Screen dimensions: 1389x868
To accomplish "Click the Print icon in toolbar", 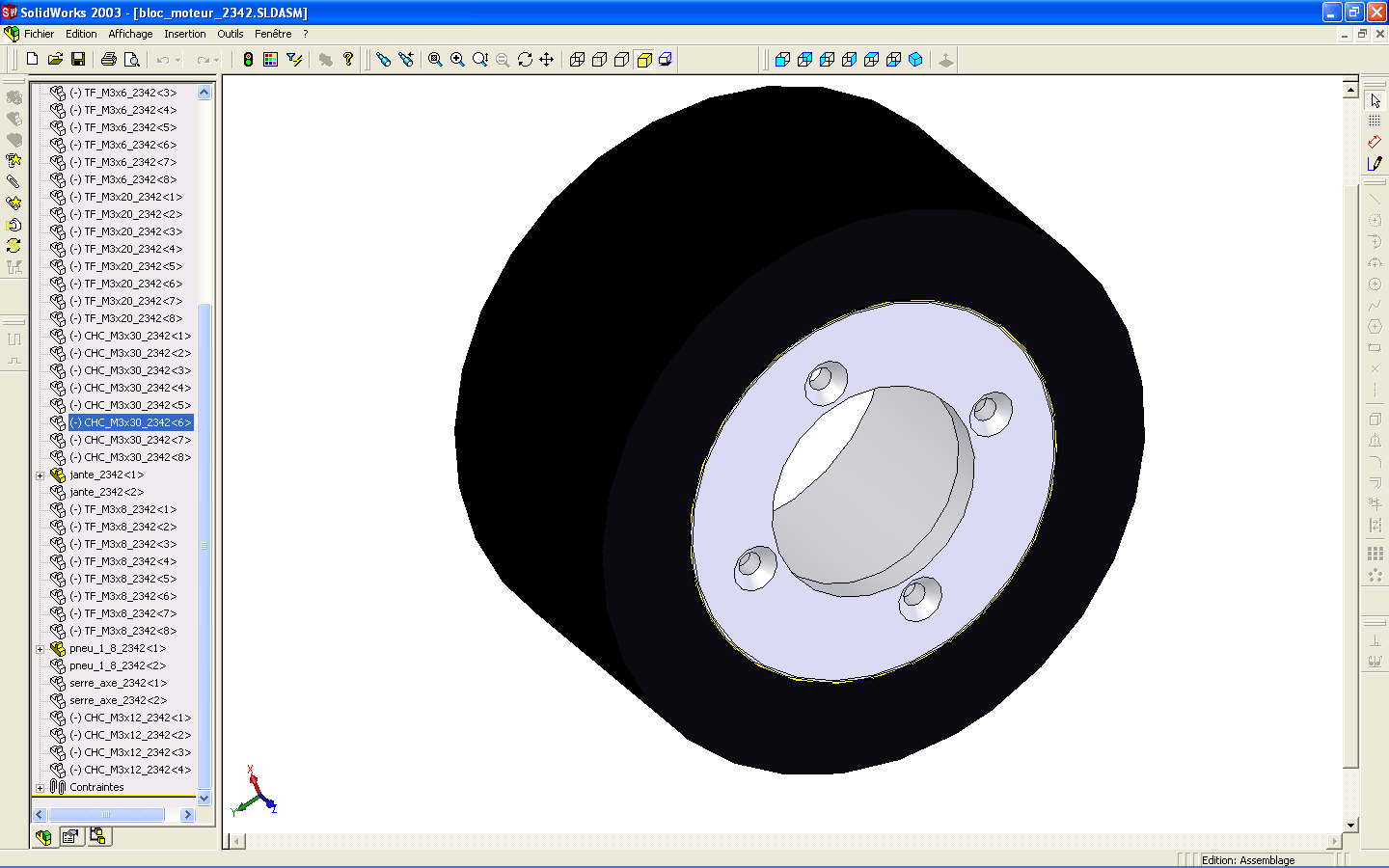I will coord(109,60).
